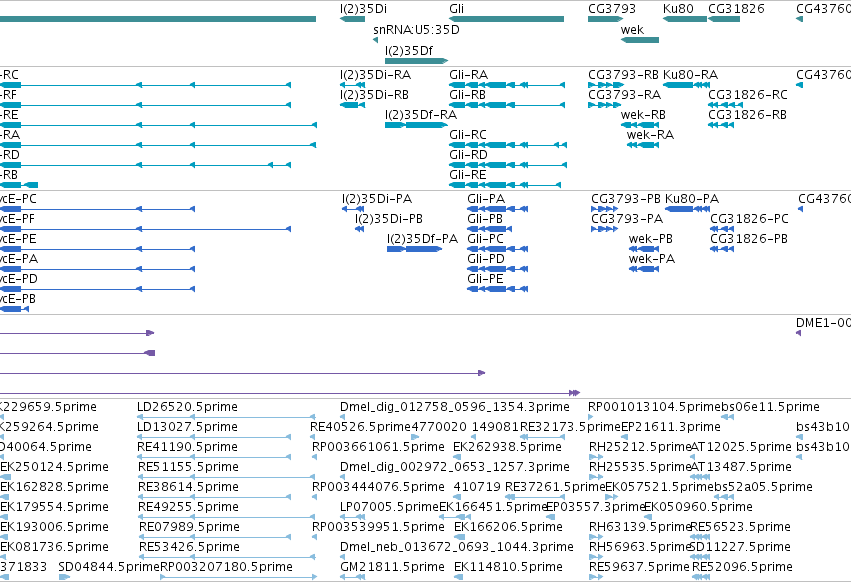Viewport: 851px width, 582px height.
Task: Select the Gli gene feature label
Action: click(456, 9)
